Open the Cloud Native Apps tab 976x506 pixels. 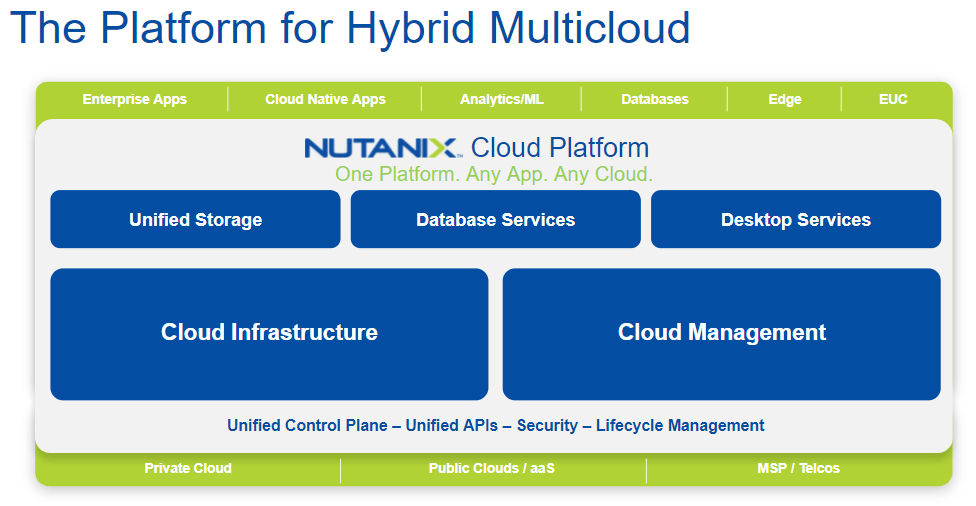[325, 99]
